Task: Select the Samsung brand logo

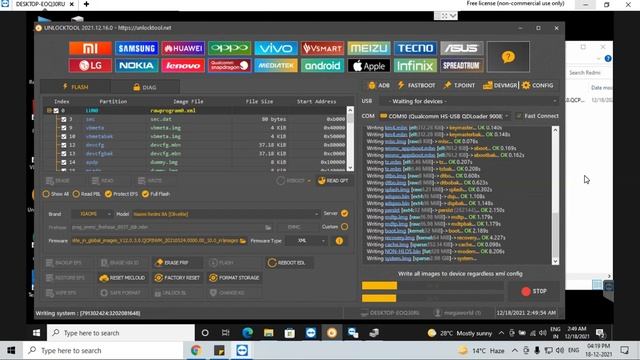Action: pos(136,48)
